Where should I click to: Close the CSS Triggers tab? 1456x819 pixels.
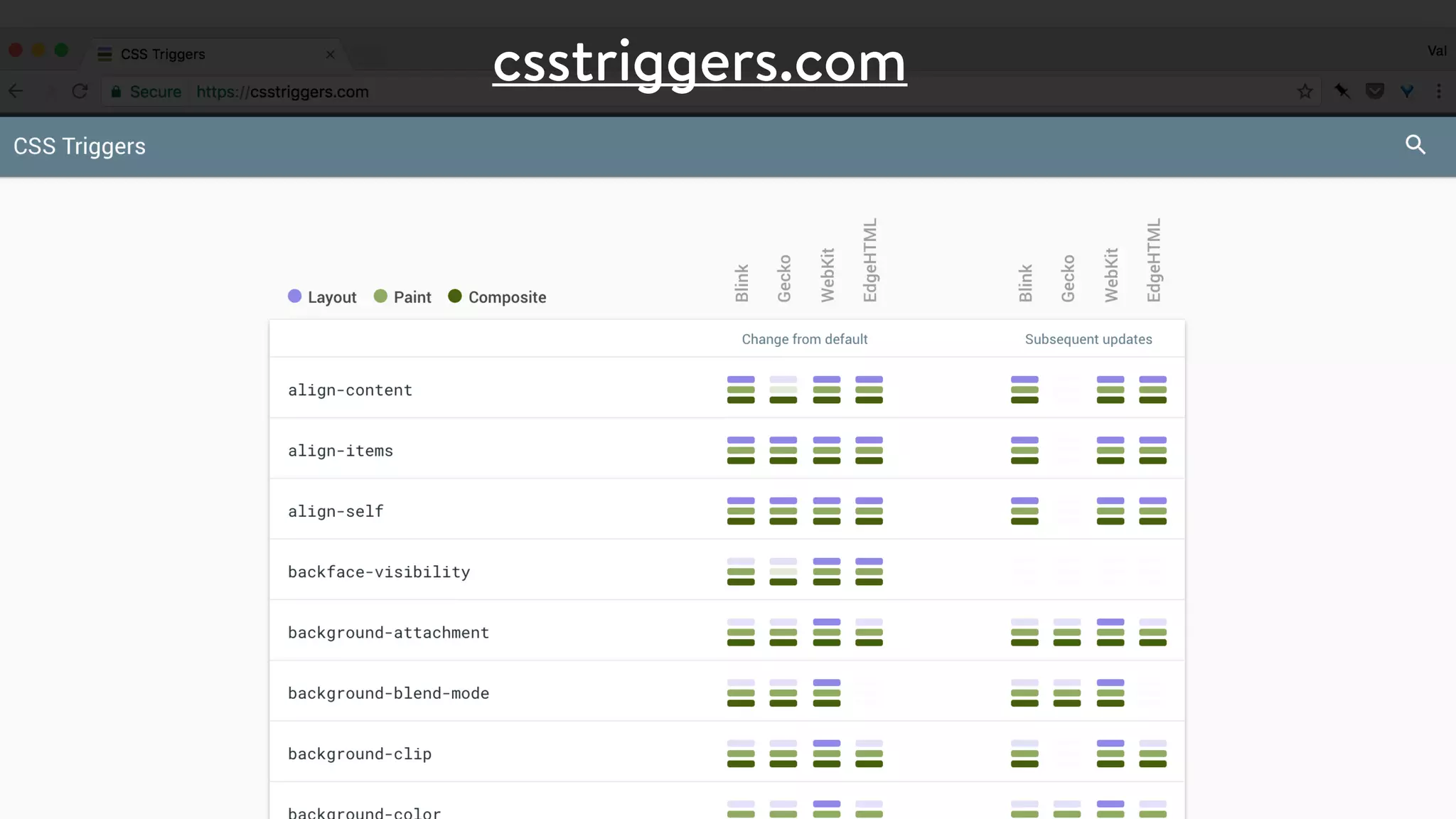click(330, 54)
